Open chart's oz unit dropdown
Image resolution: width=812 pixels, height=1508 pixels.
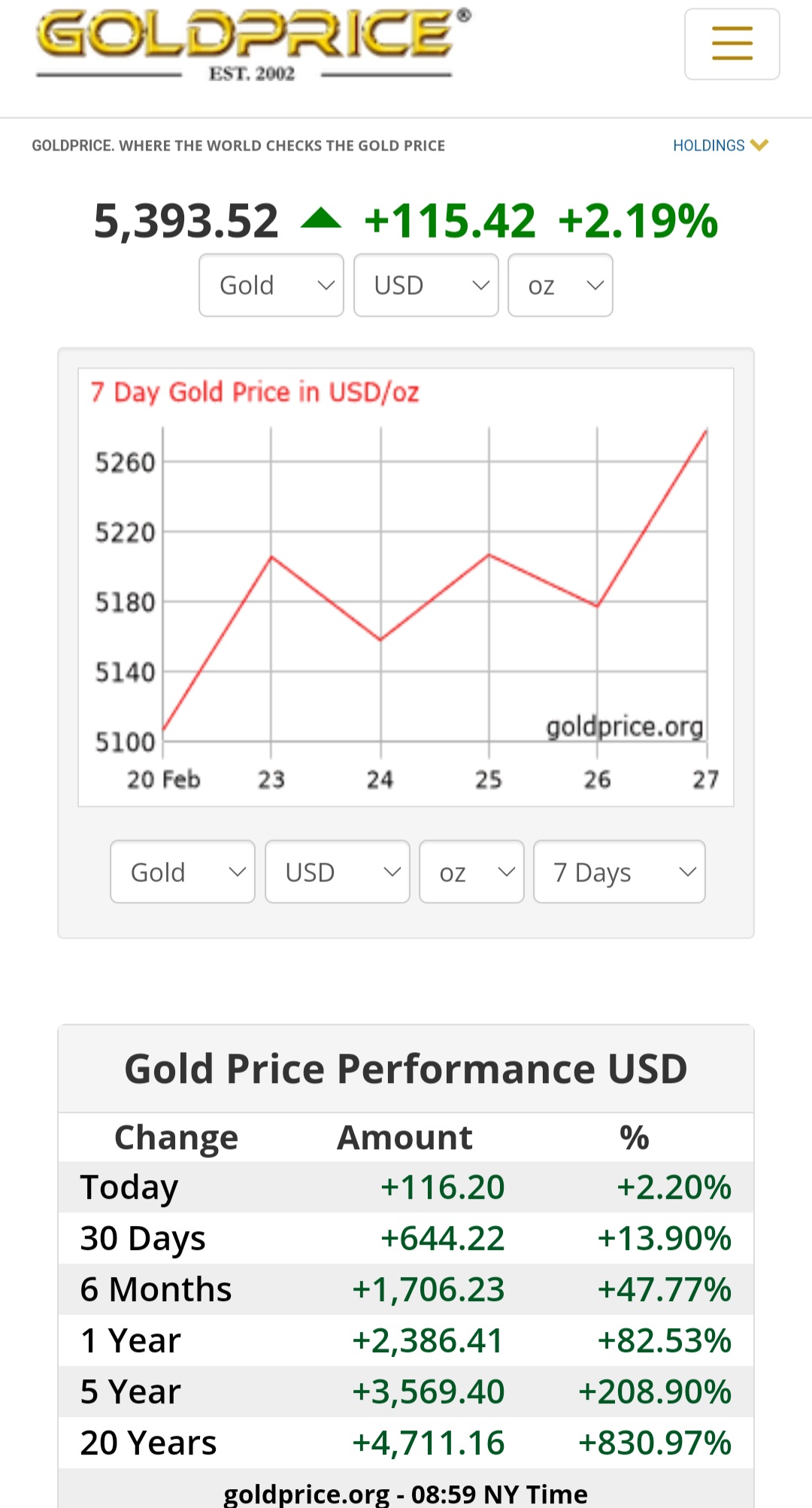pyautogui.click(x=471, y=872)
